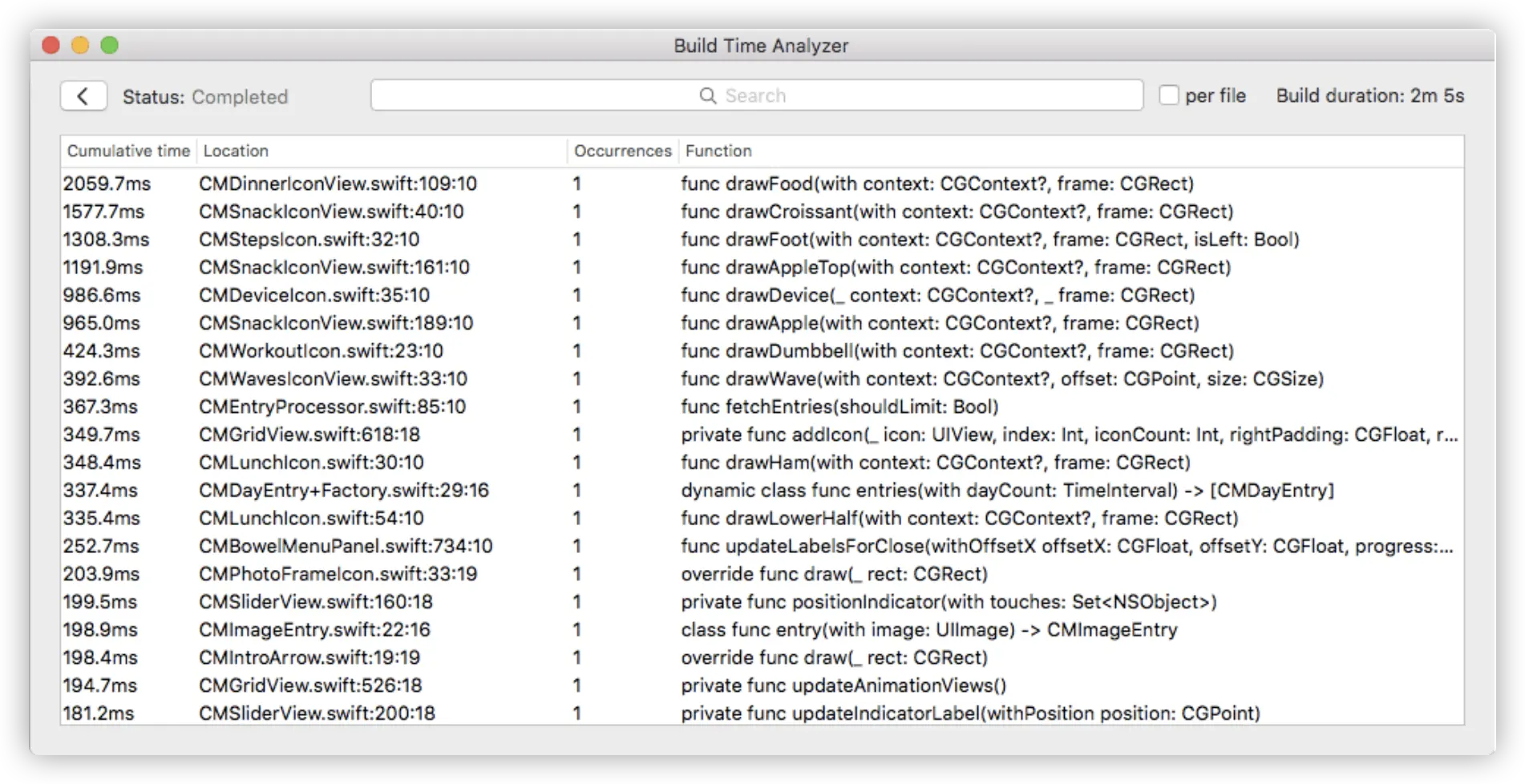
Task: Click the yellow minimize window button
Action: (80, 45)
